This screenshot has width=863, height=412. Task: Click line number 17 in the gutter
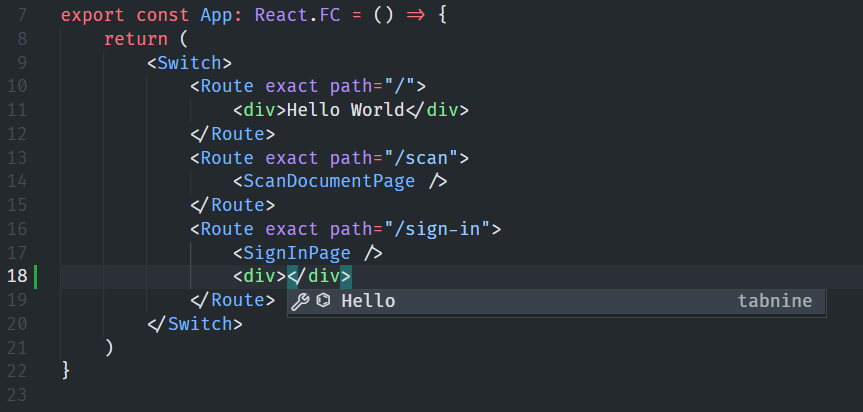[17, 253]
